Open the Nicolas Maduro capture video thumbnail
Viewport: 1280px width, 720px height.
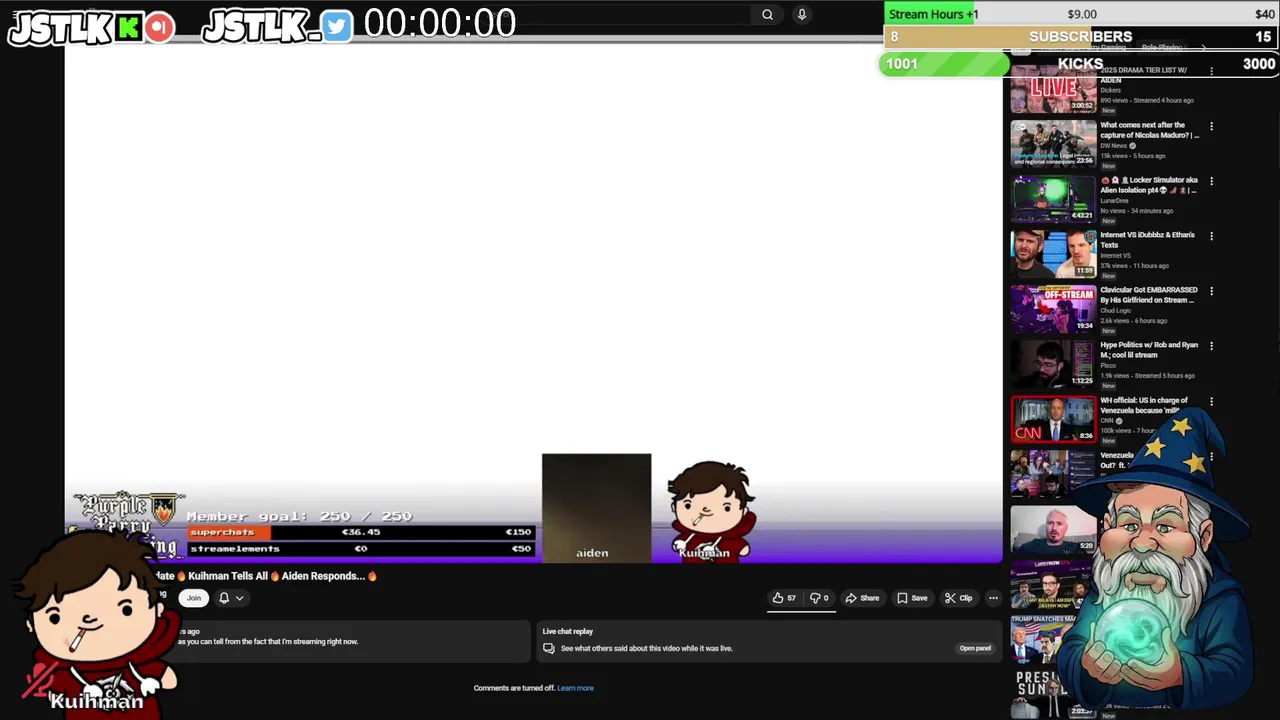point(1053,143)
